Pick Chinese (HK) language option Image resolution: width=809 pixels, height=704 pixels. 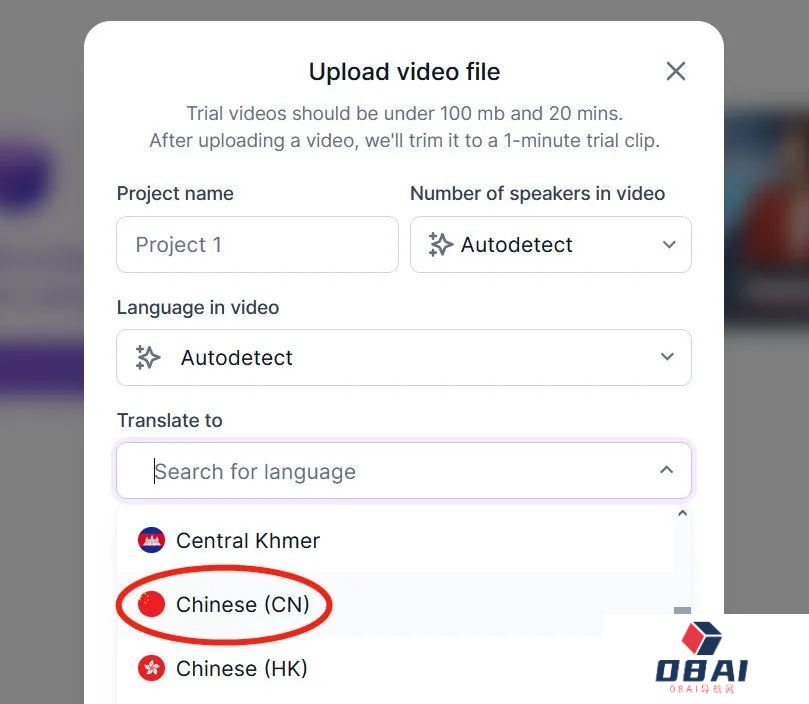click(395, 668)
